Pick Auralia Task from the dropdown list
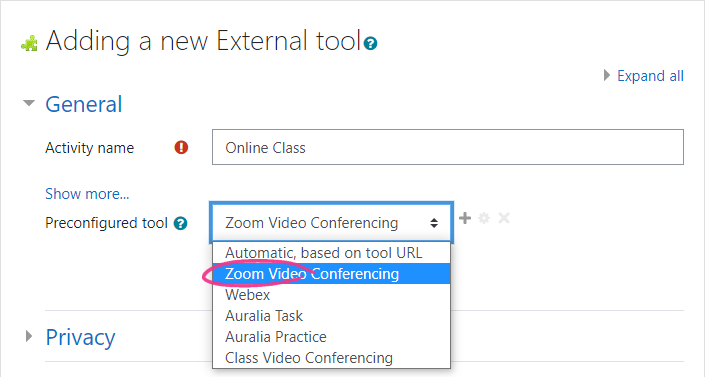The height and width of the screenshot is (378, 705). [331, 316]
